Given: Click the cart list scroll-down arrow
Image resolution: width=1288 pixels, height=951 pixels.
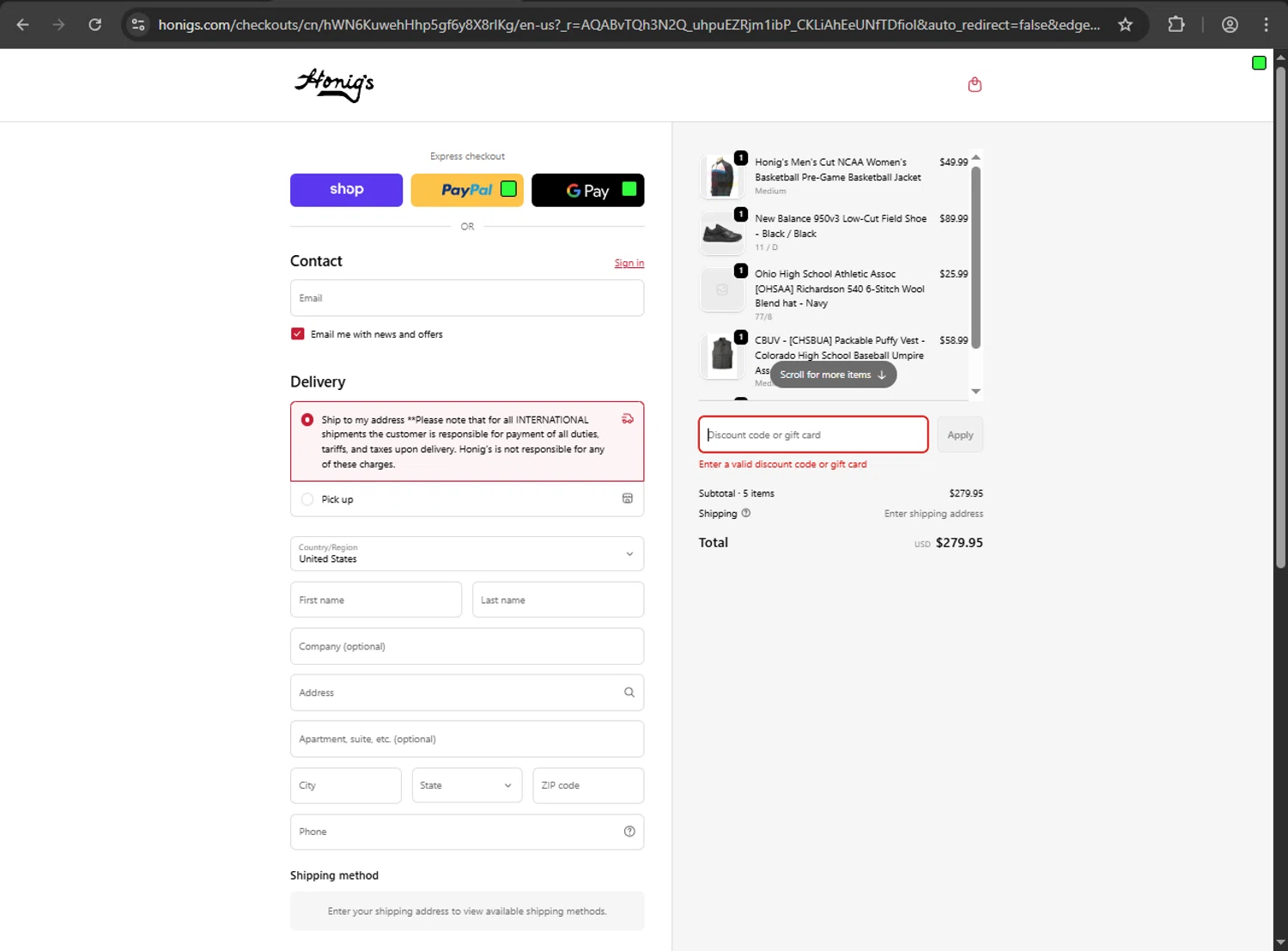Looking at the screenshot, I should [975, 392].
